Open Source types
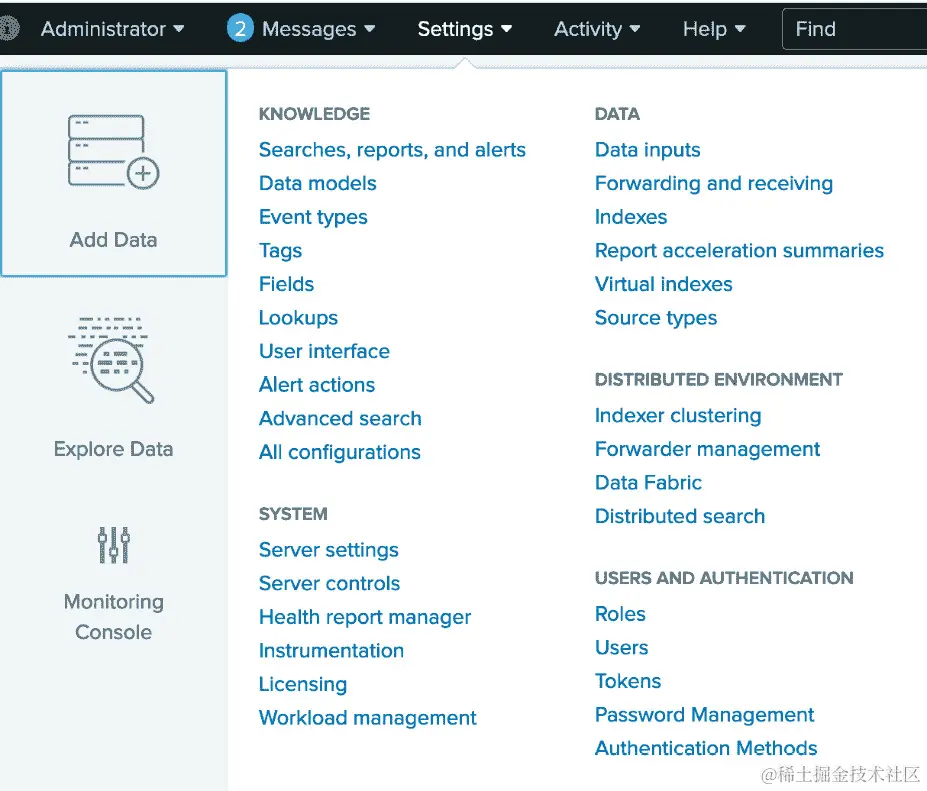 tap(656, 317)
